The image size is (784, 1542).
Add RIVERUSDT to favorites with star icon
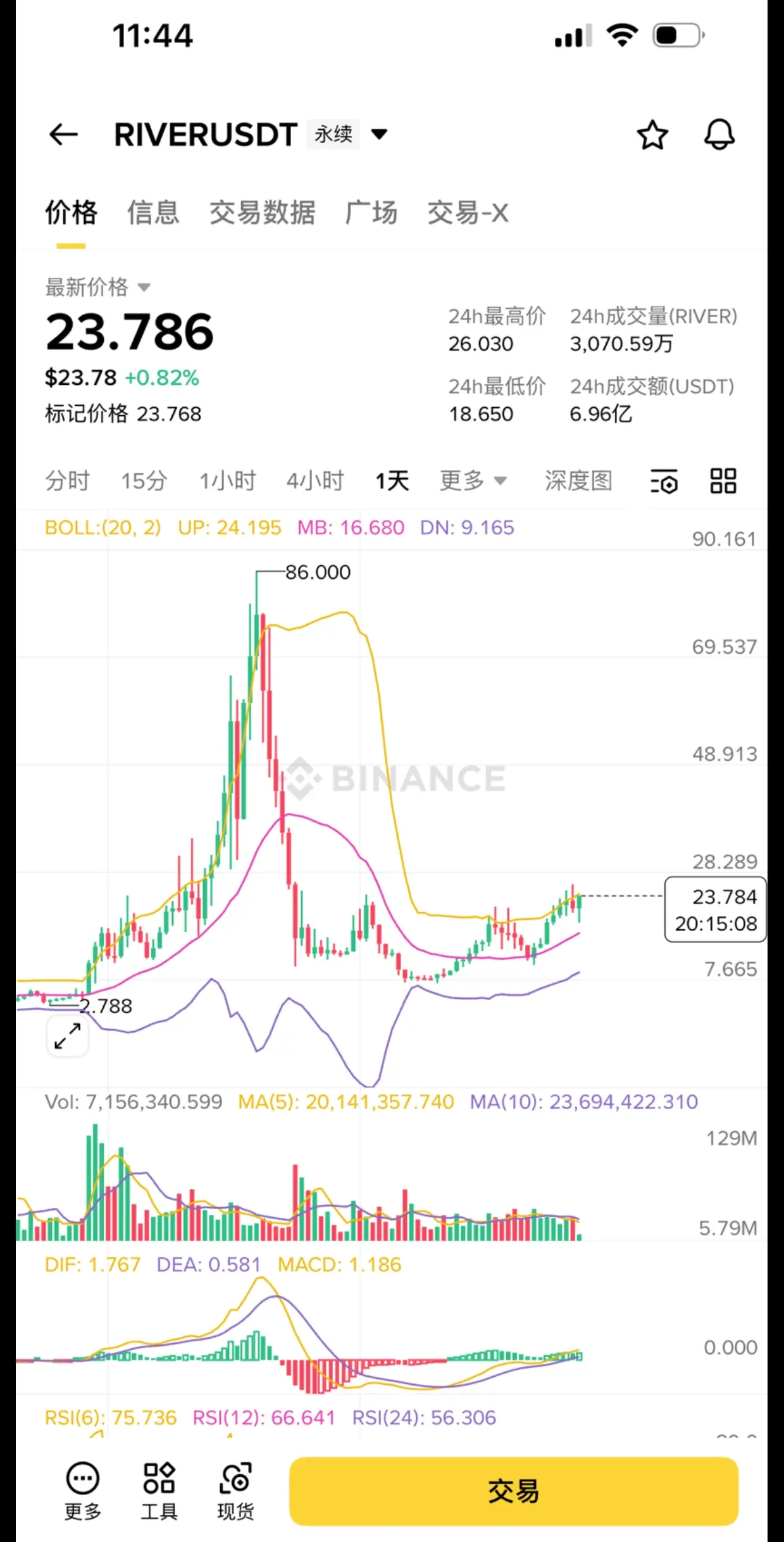click(x=652, y=134)
